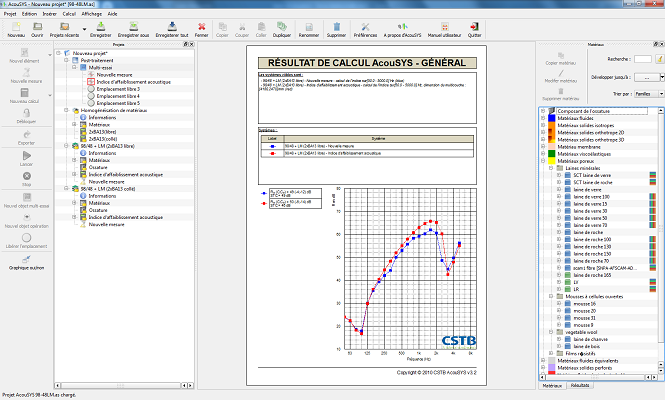The height and width of the screenshot is (400, 665).
Task: Click blue Matériaux fluides color swatch
Action: [x=552, y=118]
